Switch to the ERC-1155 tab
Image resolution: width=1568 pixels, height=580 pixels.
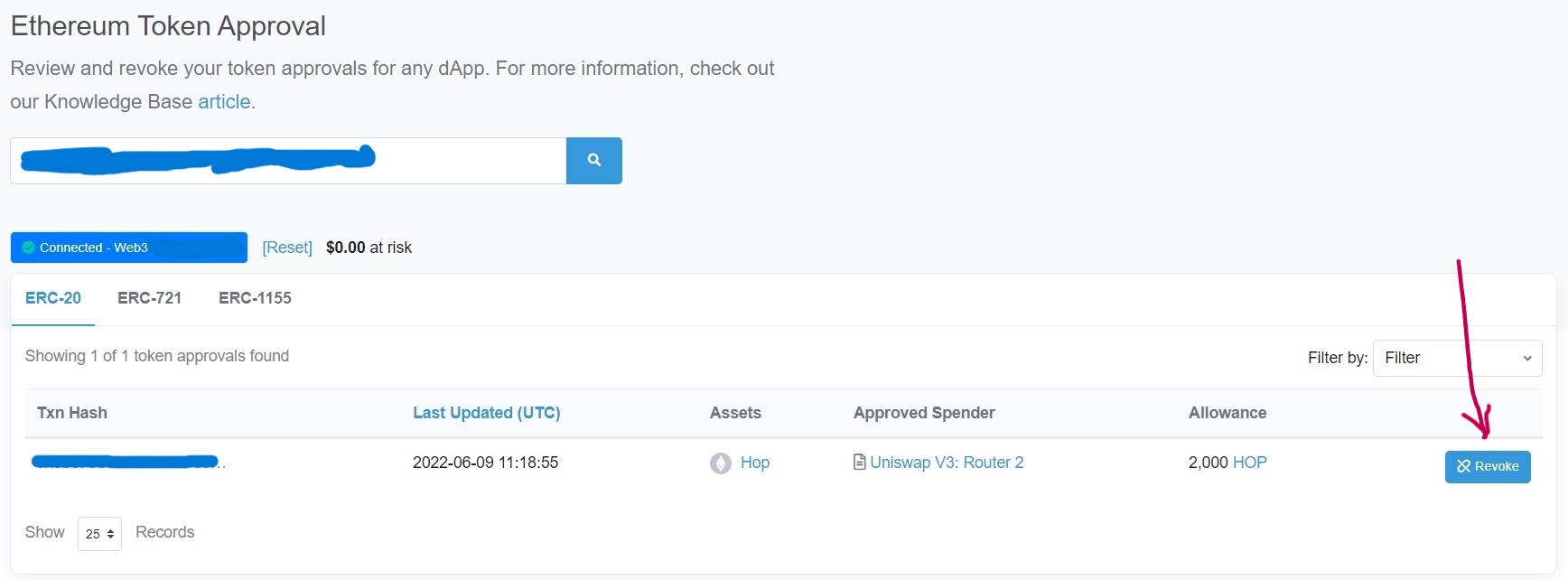click(x=255, y=298)
